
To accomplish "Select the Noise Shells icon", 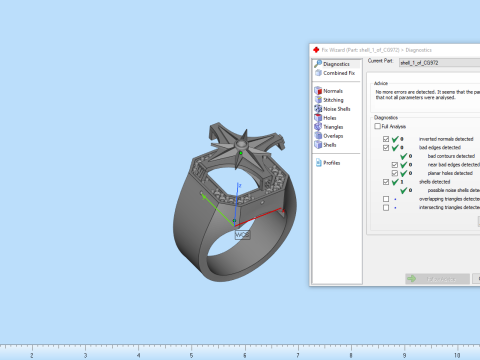I will coord(318,109).
